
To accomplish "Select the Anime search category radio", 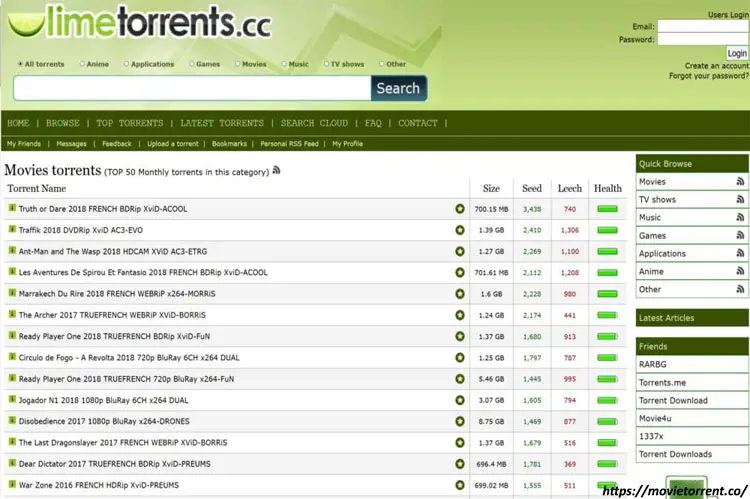I will [82, 64].
